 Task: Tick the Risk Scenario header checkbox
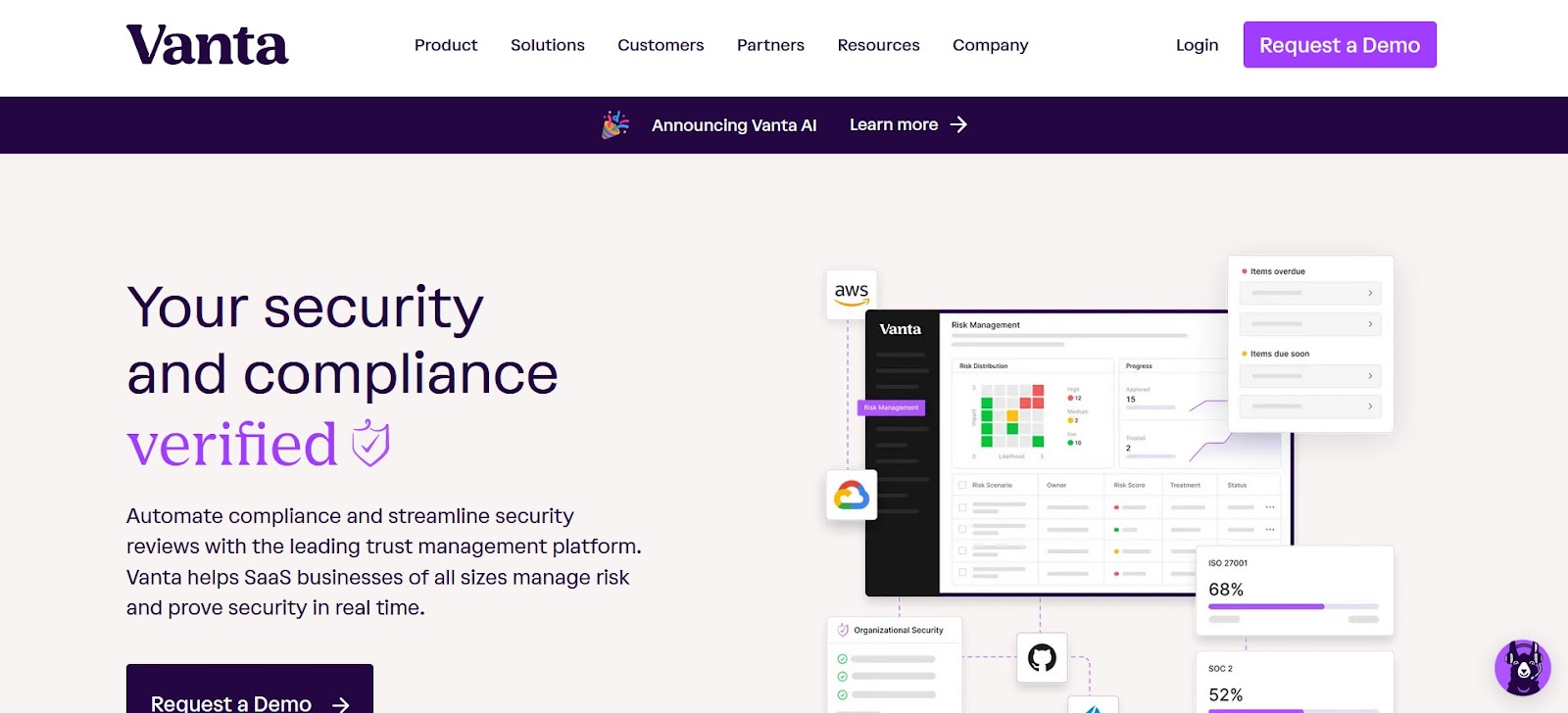[962, 485]
